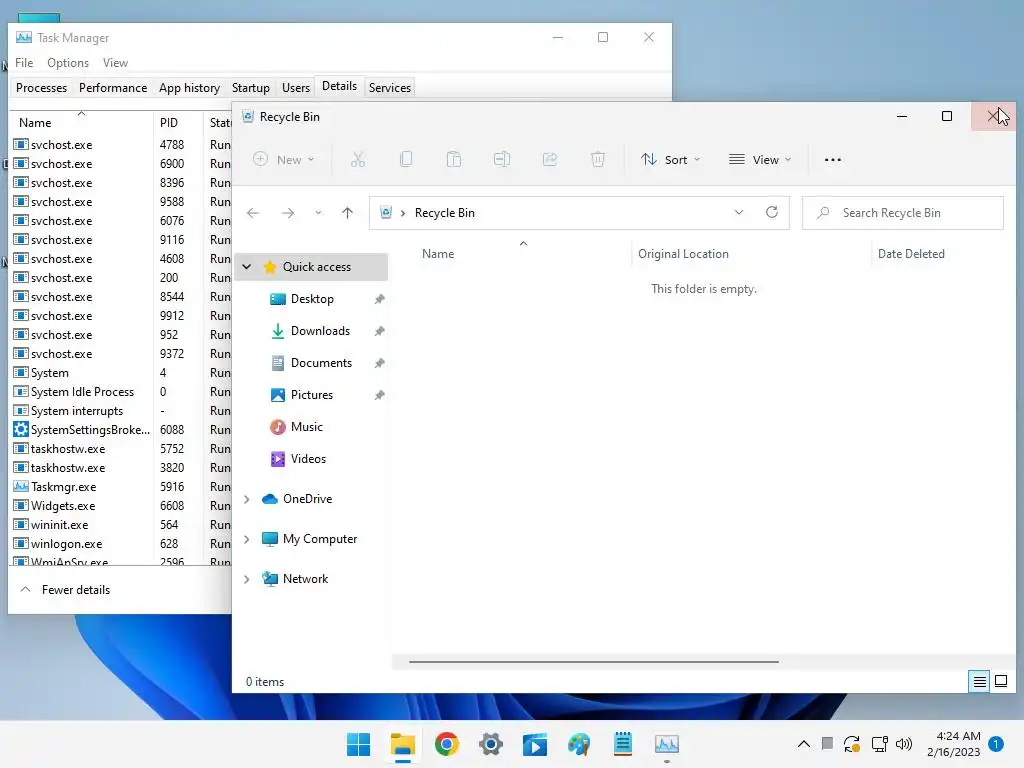Click the Share icon in Recycle Bin toolbar
1024x768 pixels.
tap(550, 159)
